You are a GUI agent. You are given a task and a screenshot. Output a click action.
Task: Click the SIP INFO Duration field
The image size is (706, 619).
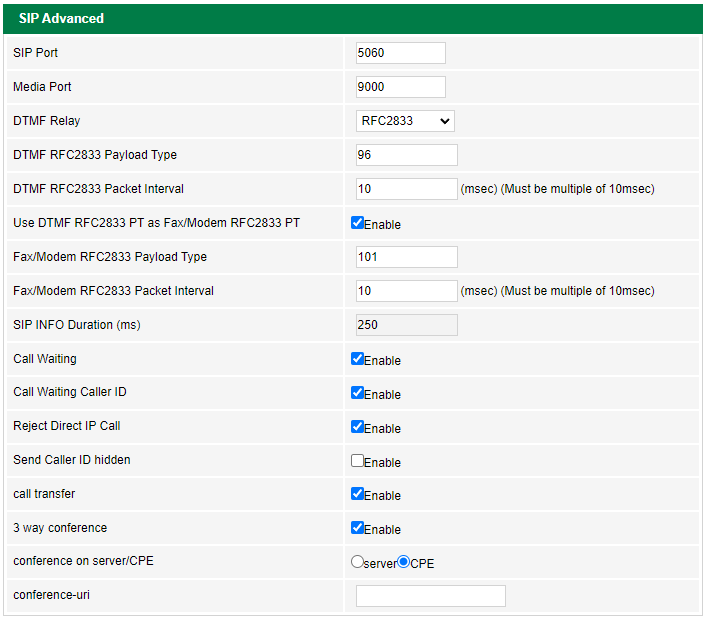(x=406, y=325)
